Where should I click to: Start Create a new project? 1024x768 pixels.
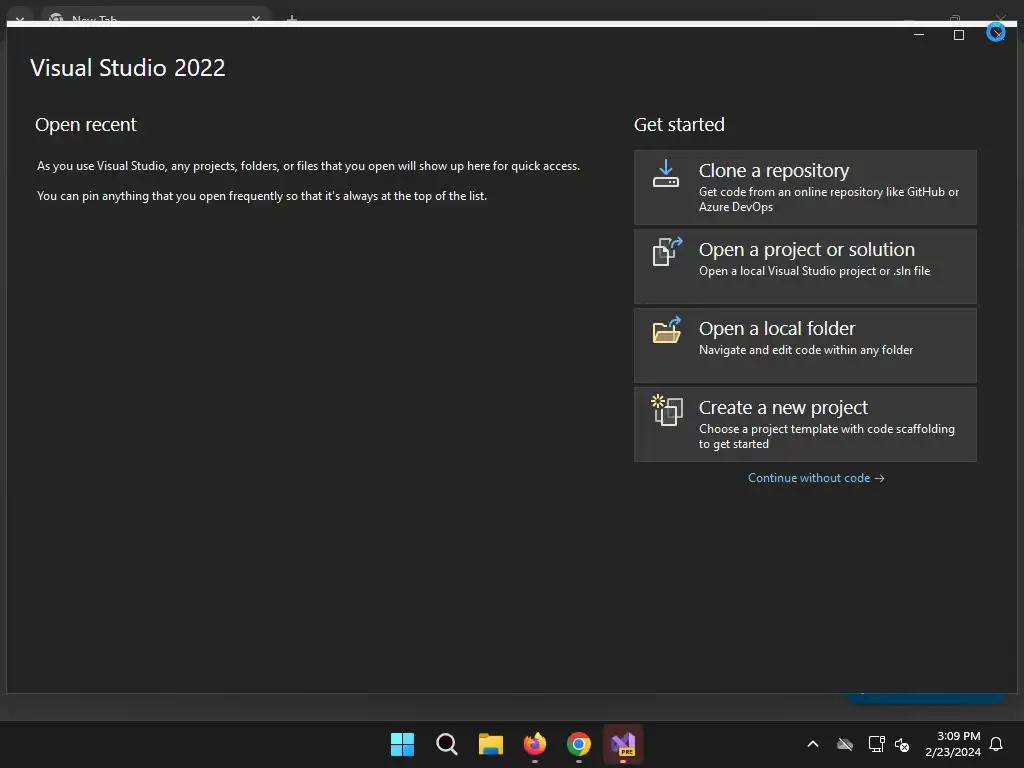(805, 424)
